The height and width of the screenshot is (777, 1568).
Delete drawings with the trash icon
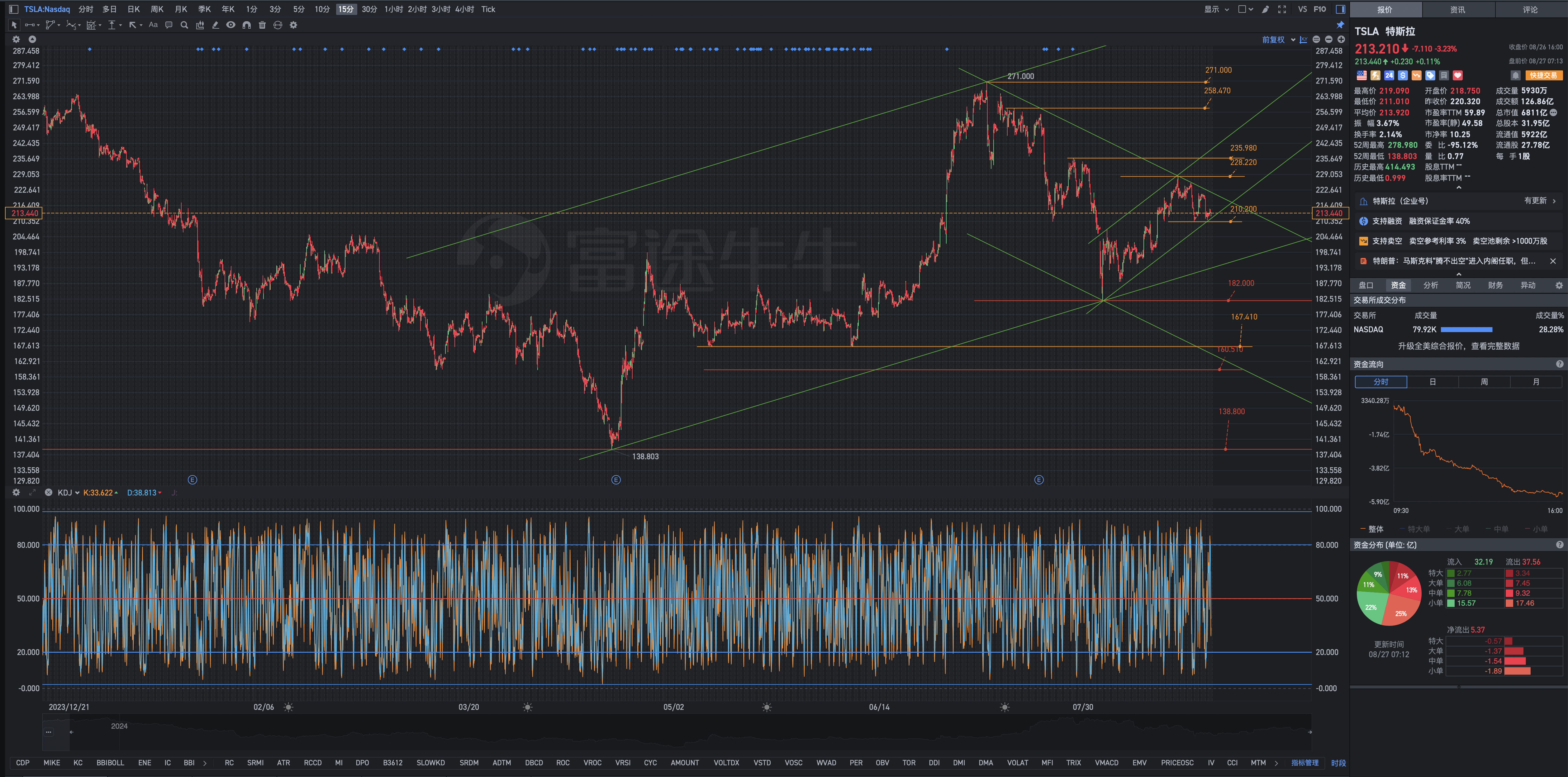262,25
